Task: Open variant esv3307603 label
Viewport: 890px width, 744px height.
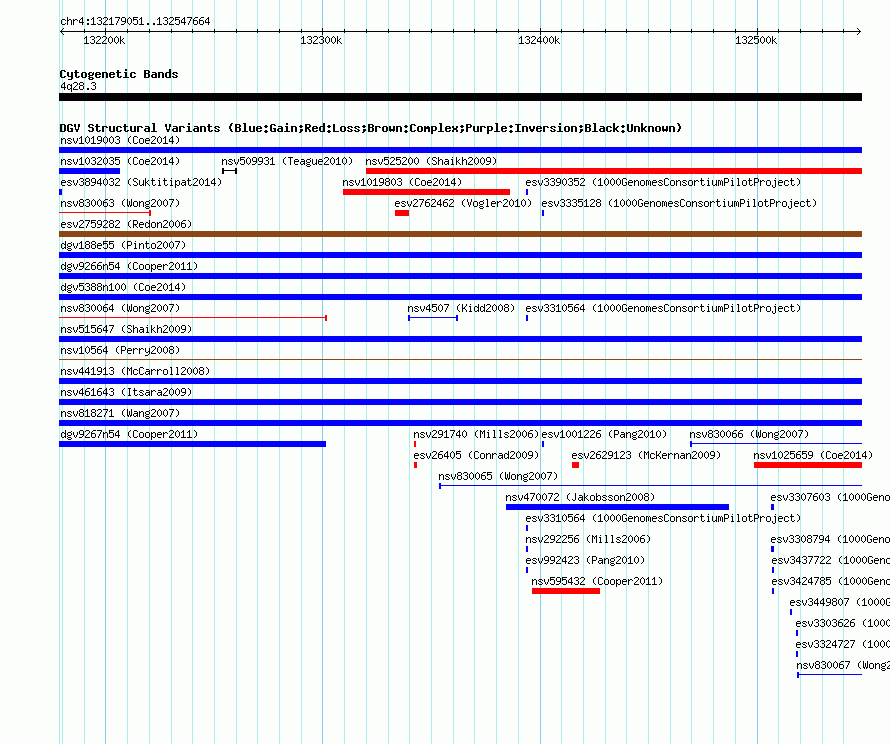Action: 830,497
